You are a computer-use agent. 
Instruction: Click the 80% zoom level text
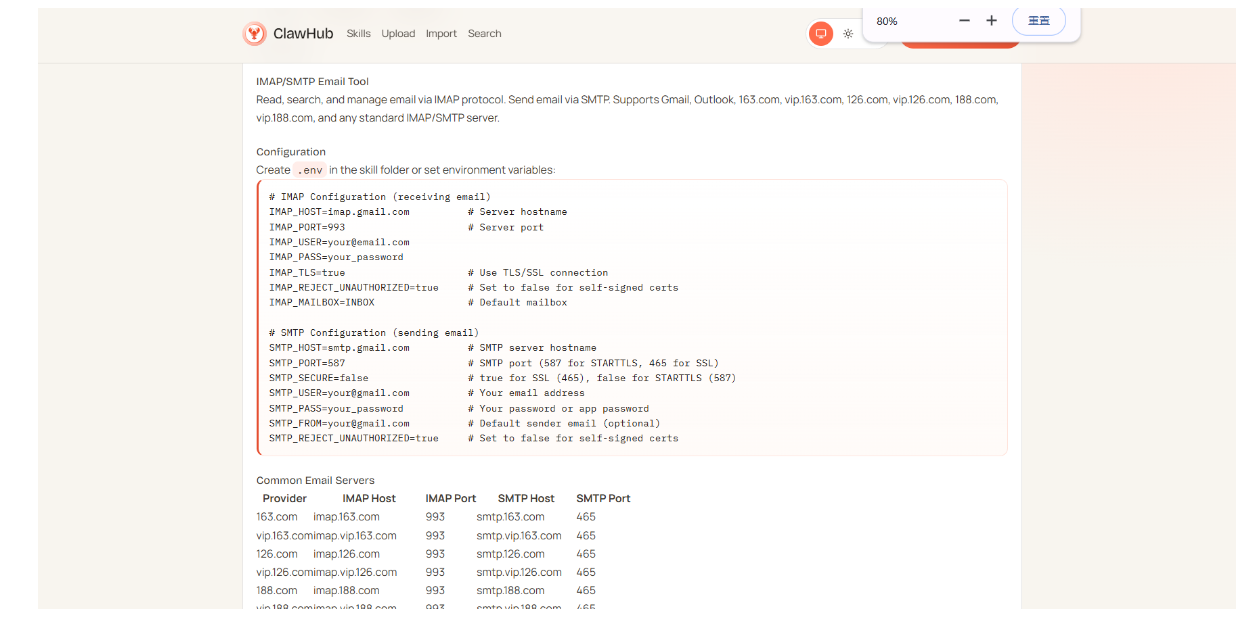(887, 21)
